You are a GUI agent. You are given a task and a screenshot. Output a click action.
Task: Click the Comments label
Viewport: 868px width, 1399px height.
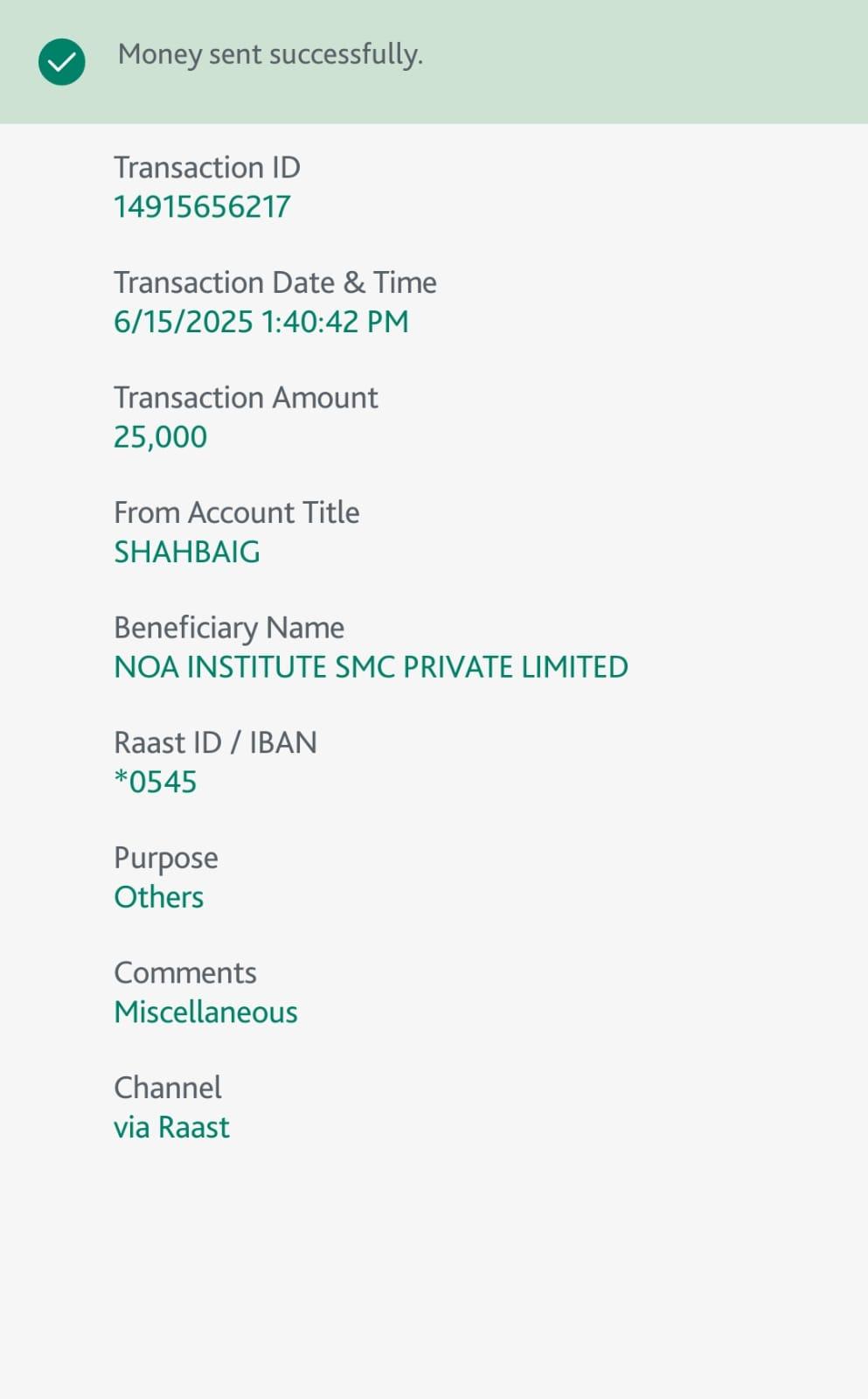(x=185, y=972)
